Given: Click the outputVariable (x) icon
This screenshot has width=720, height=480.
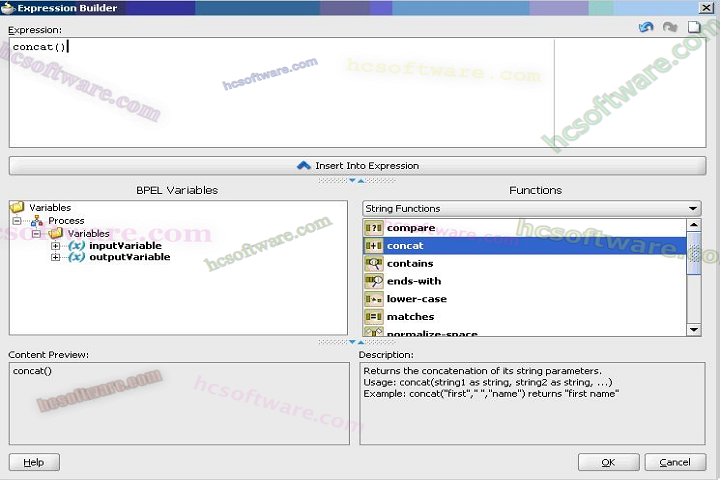Looking at the screenshot, I should pyautogui.click(x=77, y=257).
